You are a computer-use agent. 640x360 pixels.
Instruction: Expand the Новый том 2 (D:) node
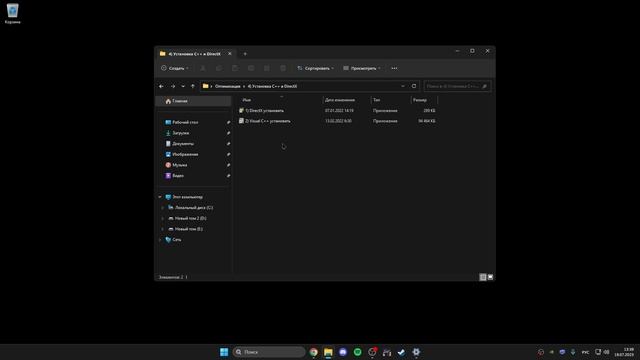[162, 218]
